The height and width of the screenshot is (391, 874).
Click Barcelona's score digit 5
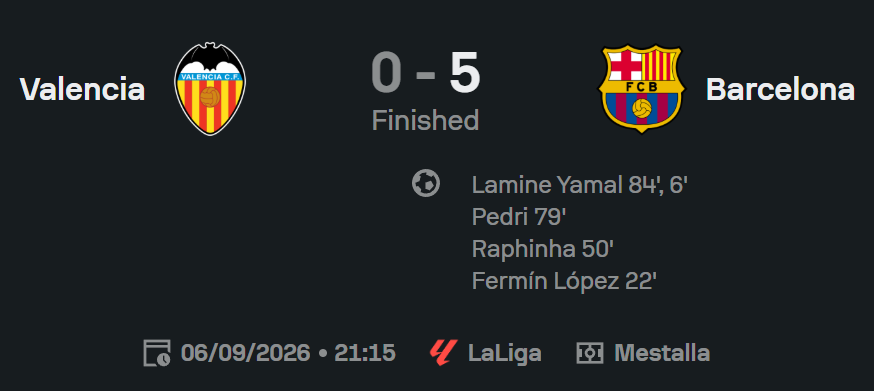click(465, 74)
